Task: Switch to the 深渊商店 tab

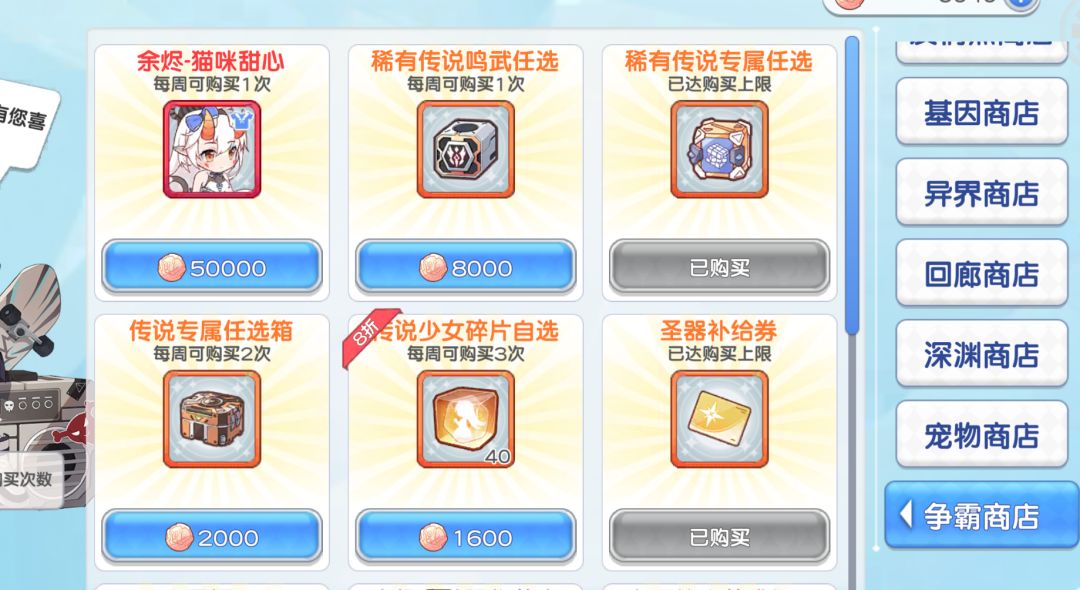Action: [982, 354]
